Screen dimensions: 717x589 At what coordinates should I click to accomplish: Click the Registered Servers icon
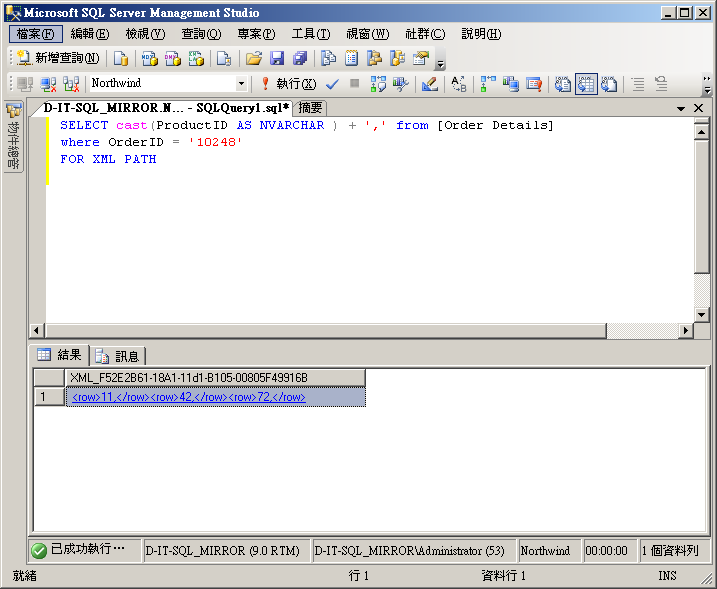click(x=328, y=58)
